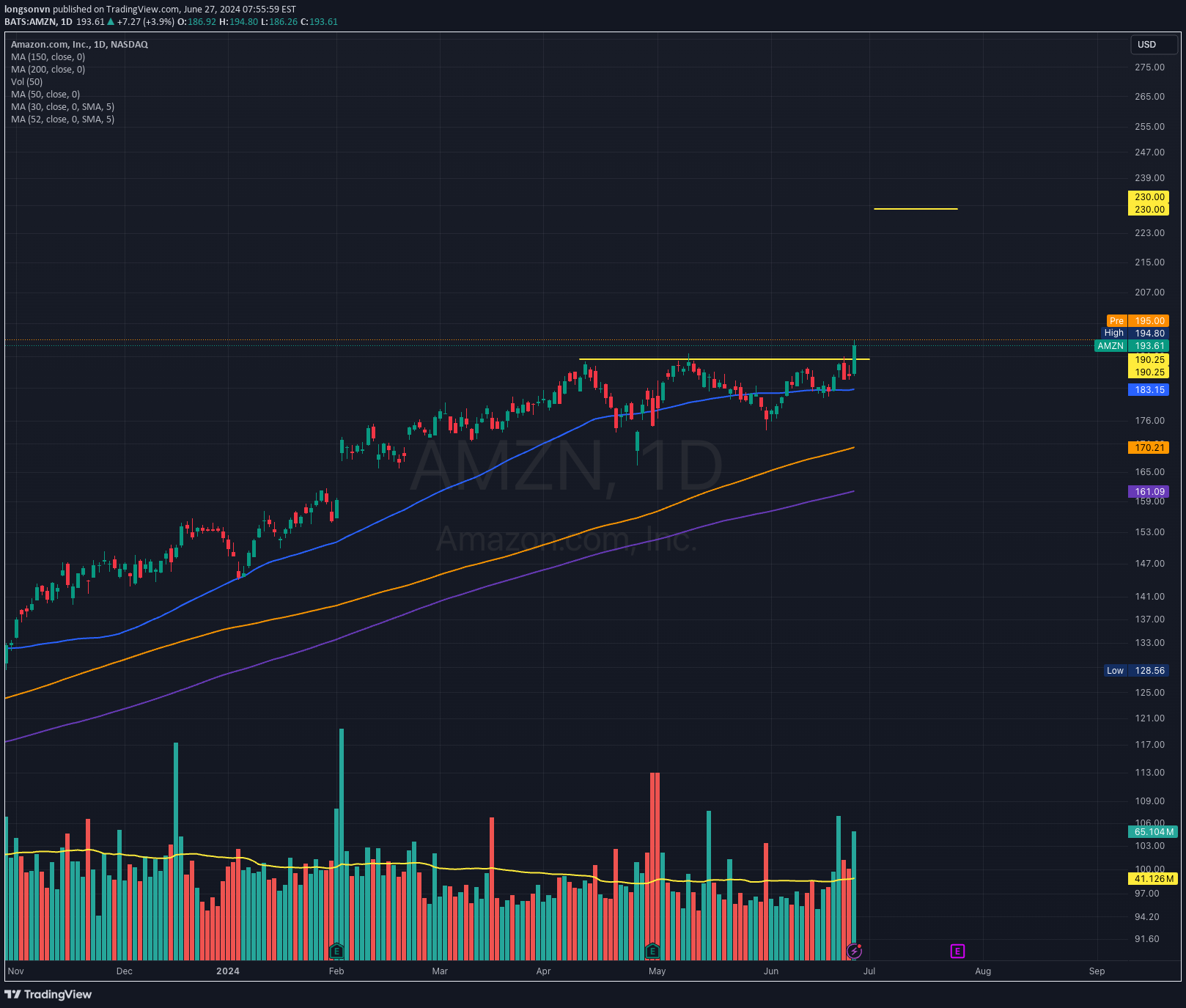Click the Apr label on time axis

(543, 971)
